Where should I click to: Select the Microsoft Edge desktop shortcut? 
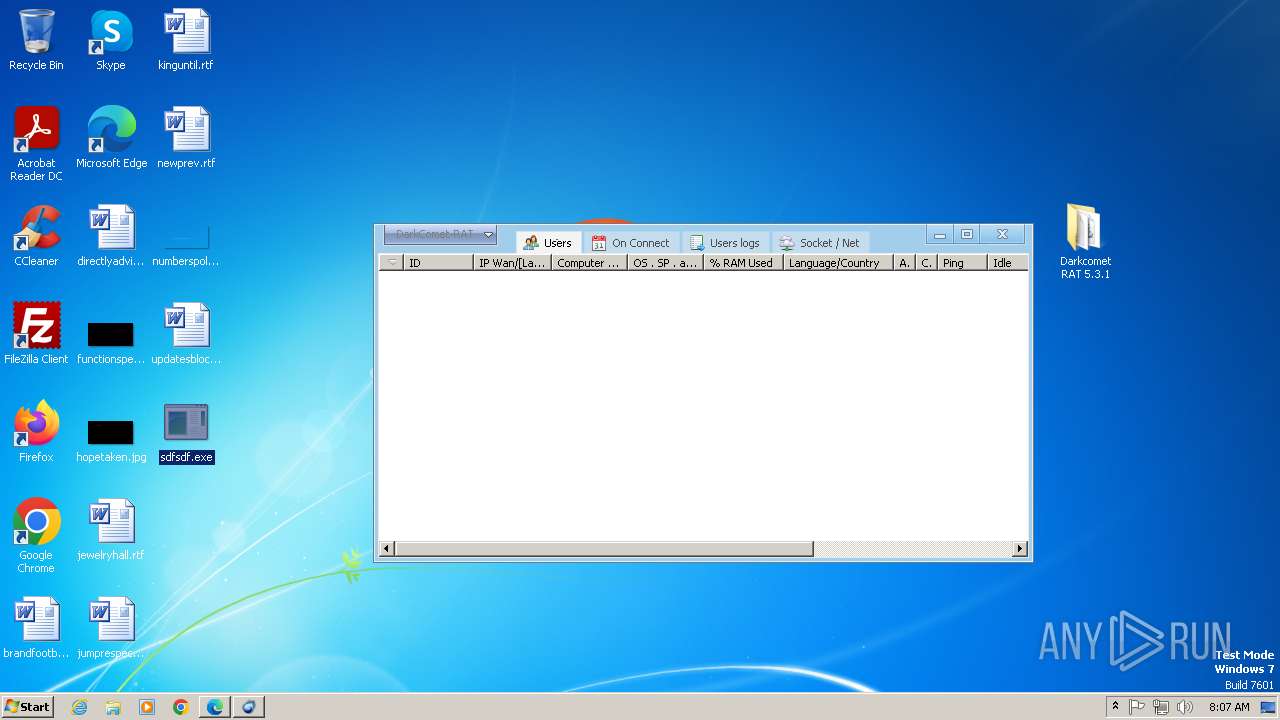[x=111, y=138]
